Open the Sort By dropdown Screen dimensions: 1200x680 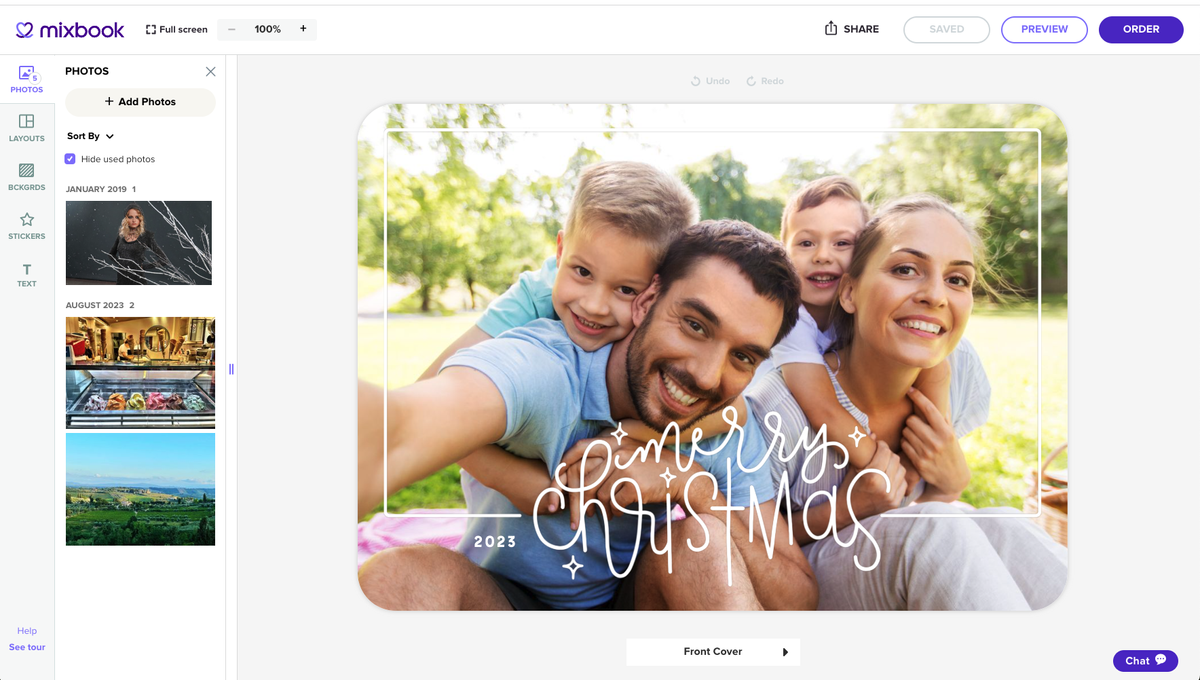click(x=90, y=136)
